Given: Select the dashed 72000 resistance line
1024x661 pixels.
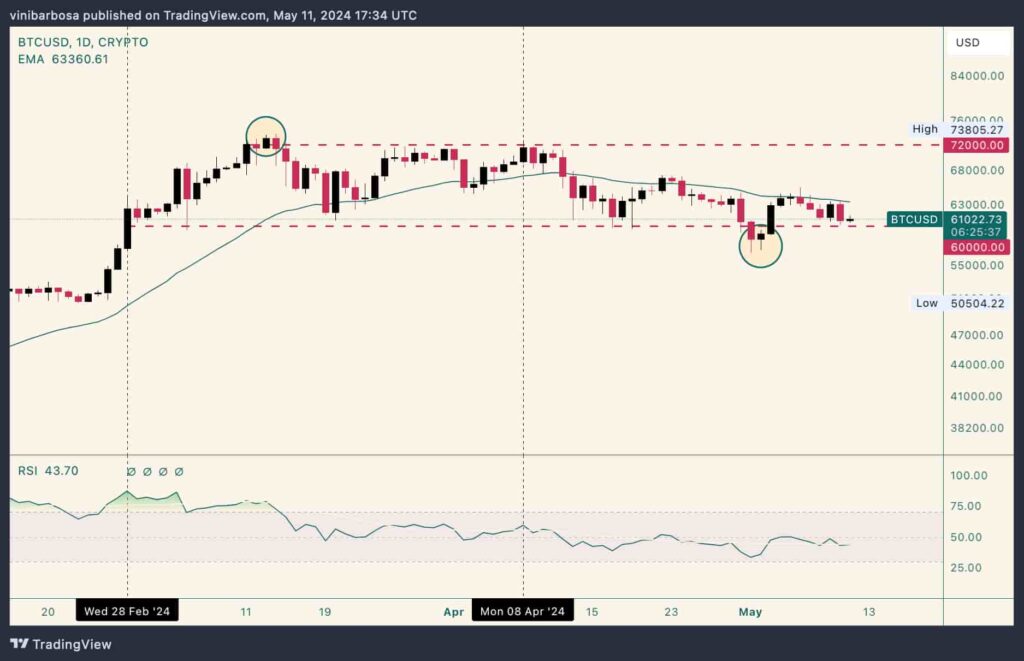Looking at the screenshot, I should click(x=600, y=145).
